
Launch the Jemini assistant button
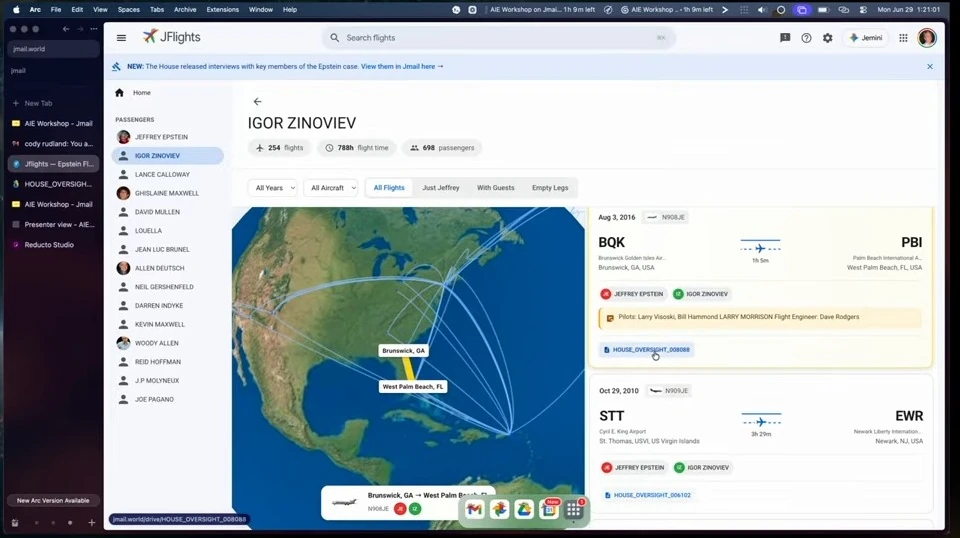point(866,38)
